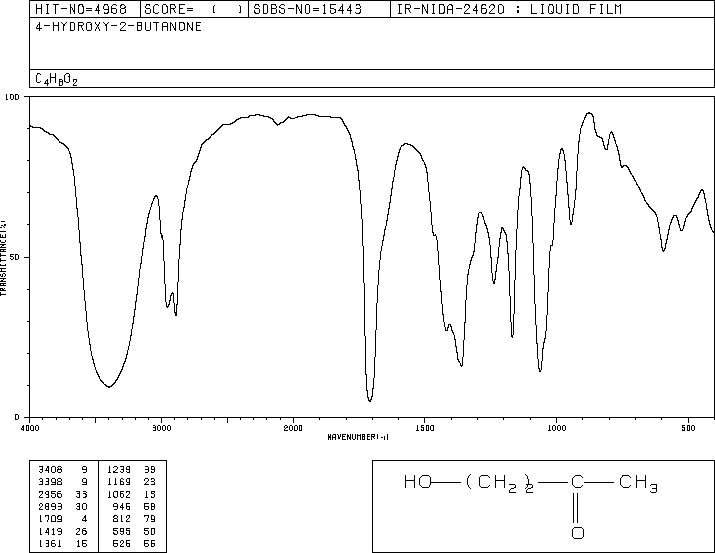Click the carbonyl C atom in the structure
Screen dimensions: 715x553
(577, 482)
